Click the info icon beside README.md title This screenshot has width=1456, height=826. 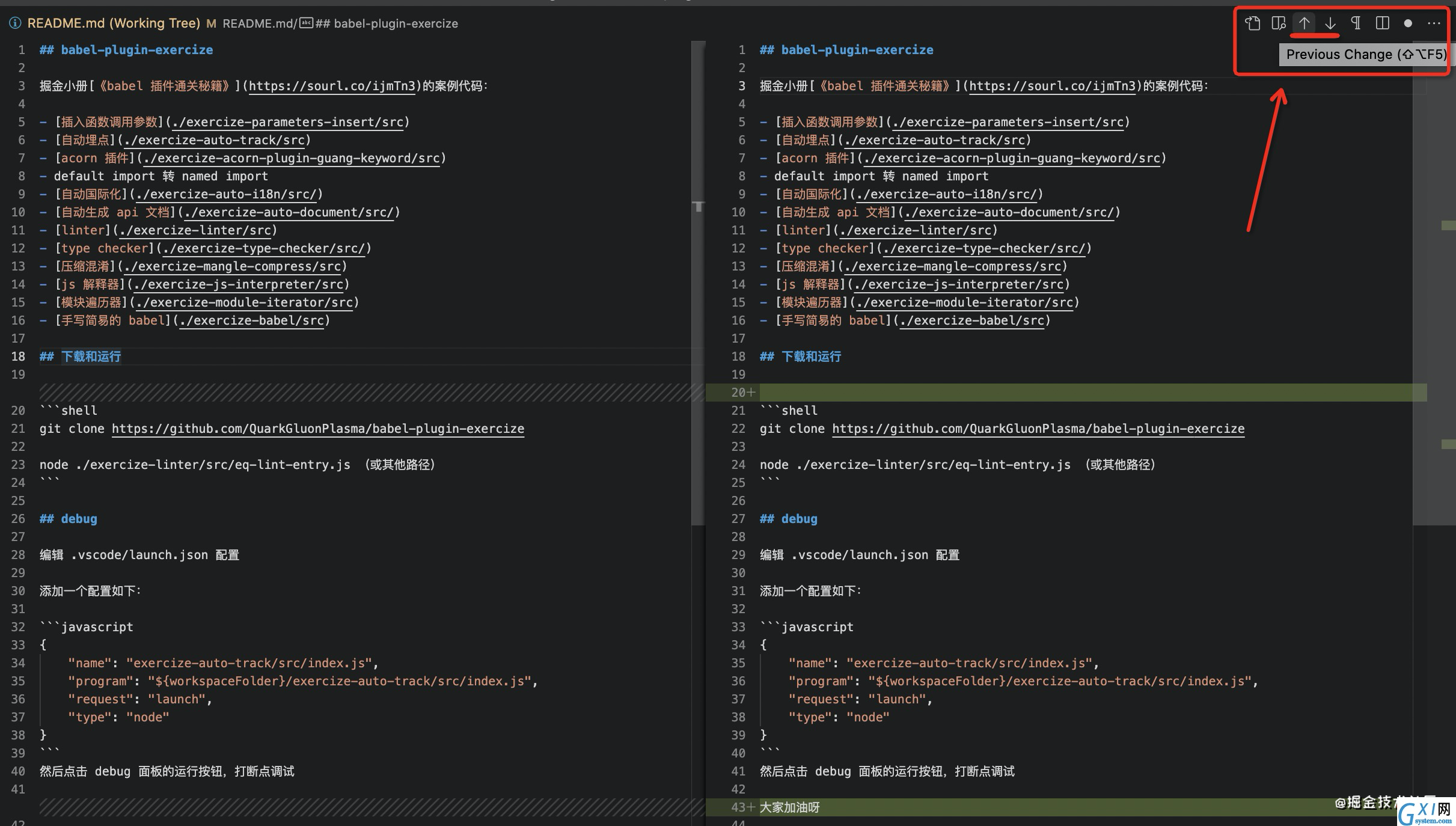(15, 23)
